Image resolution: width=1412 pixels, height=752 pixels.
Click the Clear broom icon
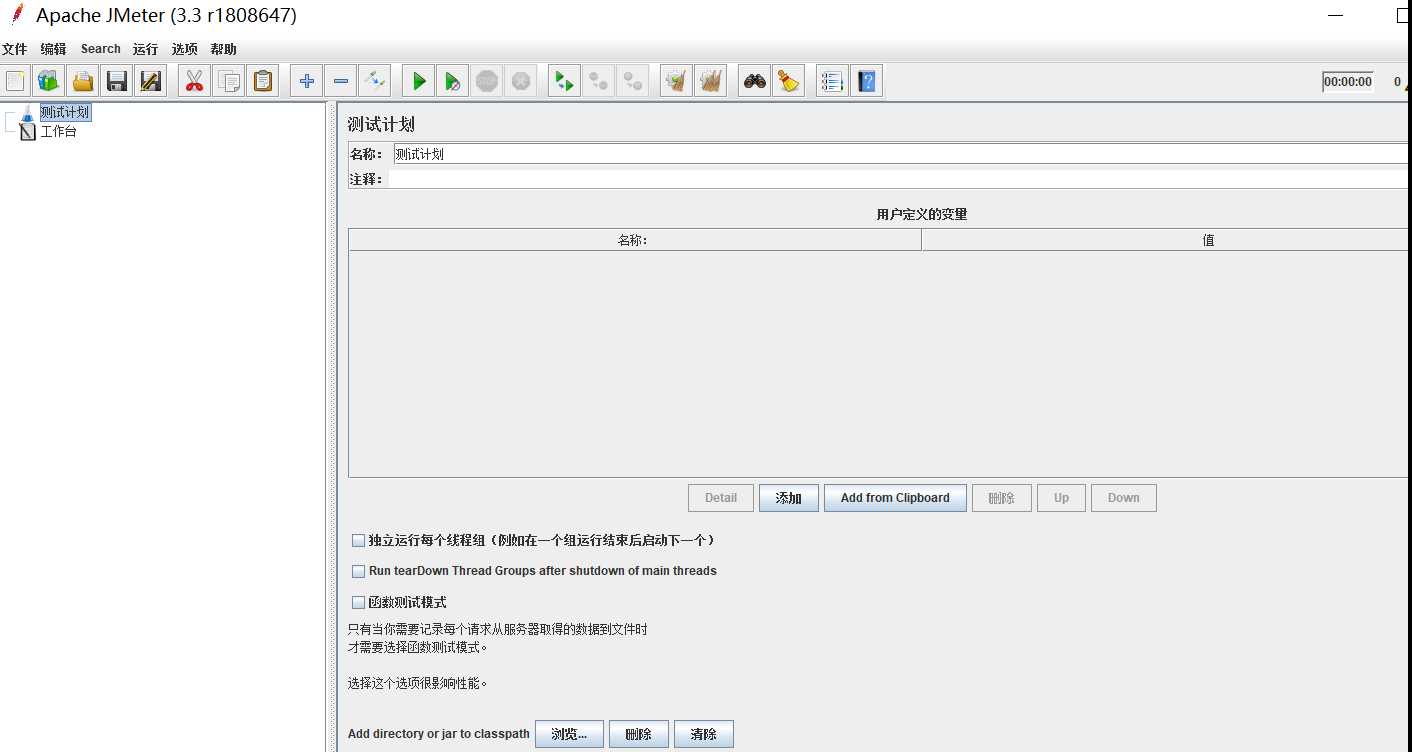point(677,81)
